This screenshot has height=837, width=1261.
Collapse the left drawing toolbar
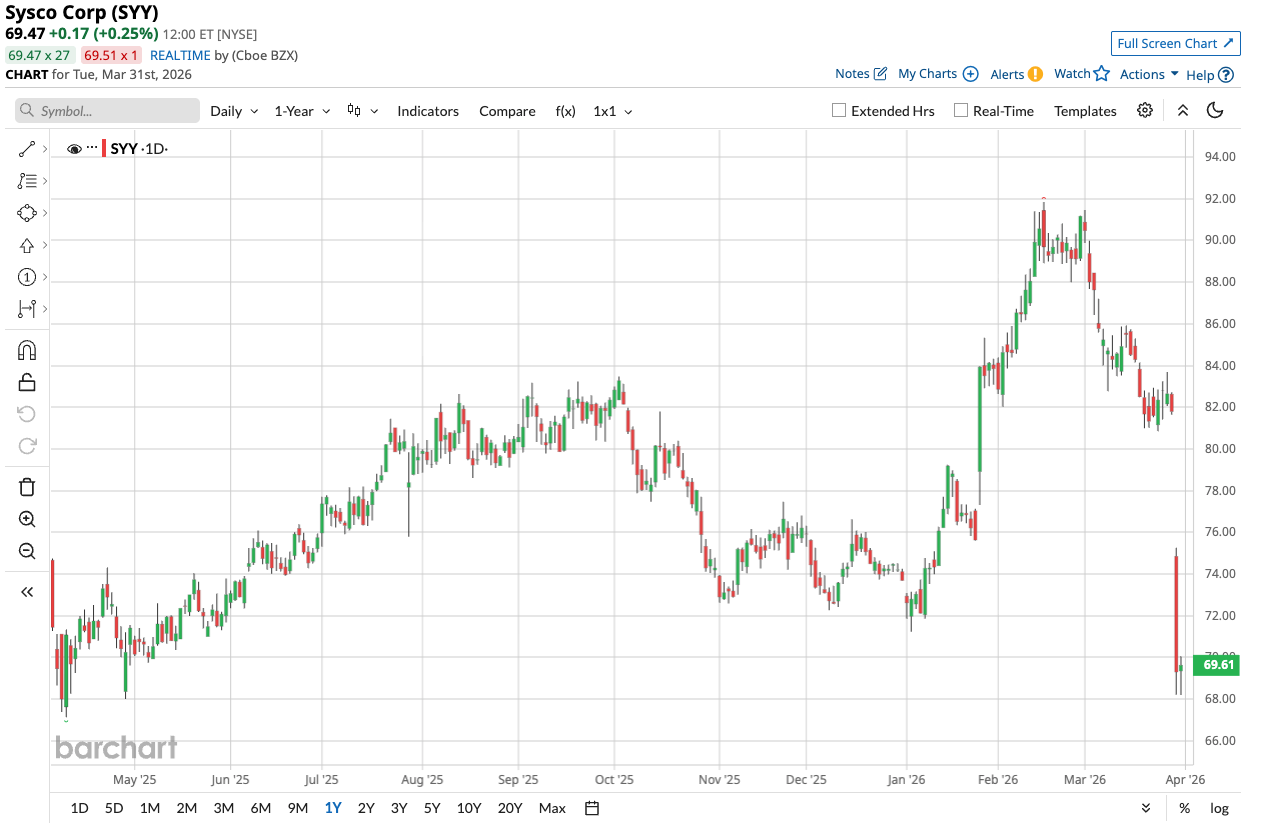[27, 592]
